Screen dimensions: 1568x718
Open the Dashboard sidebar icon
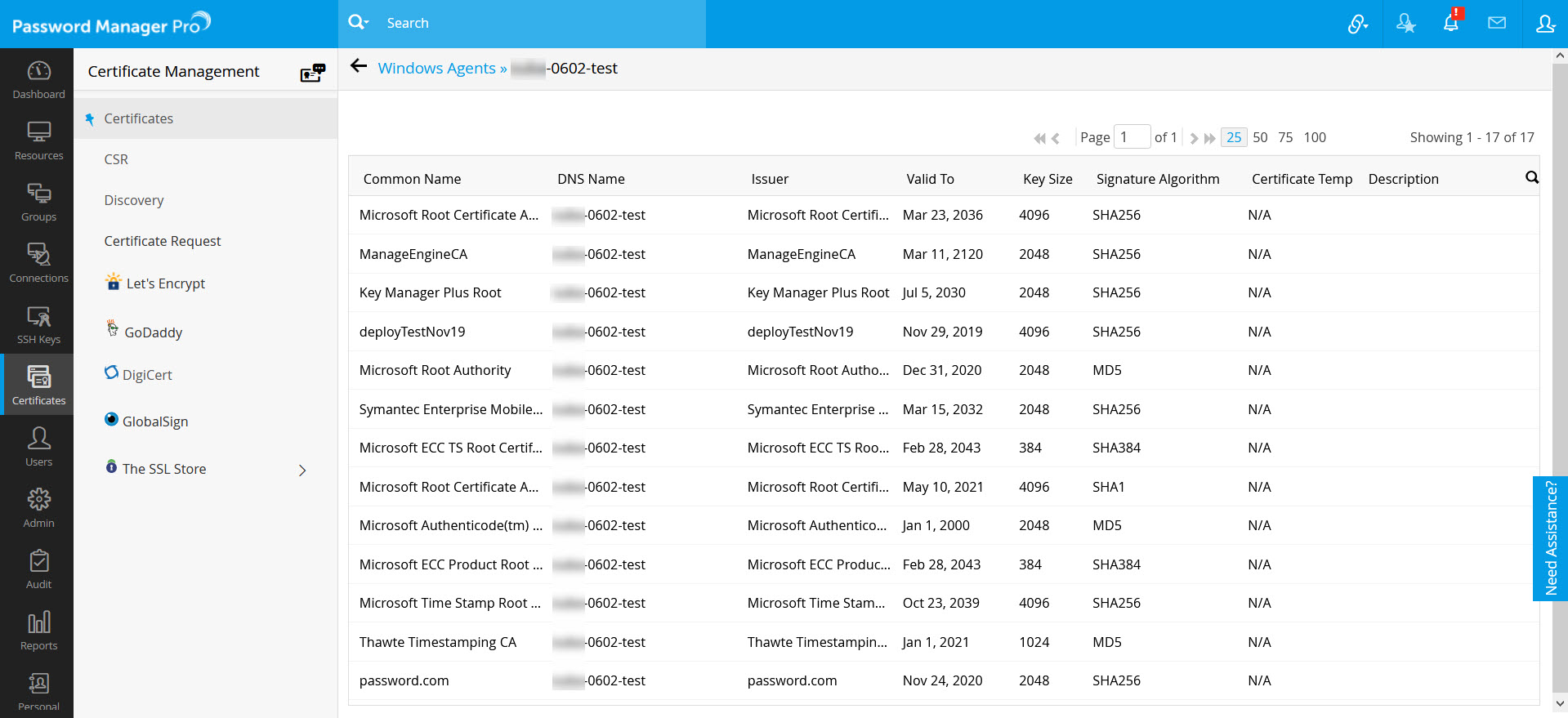click(x=38, y=79)
